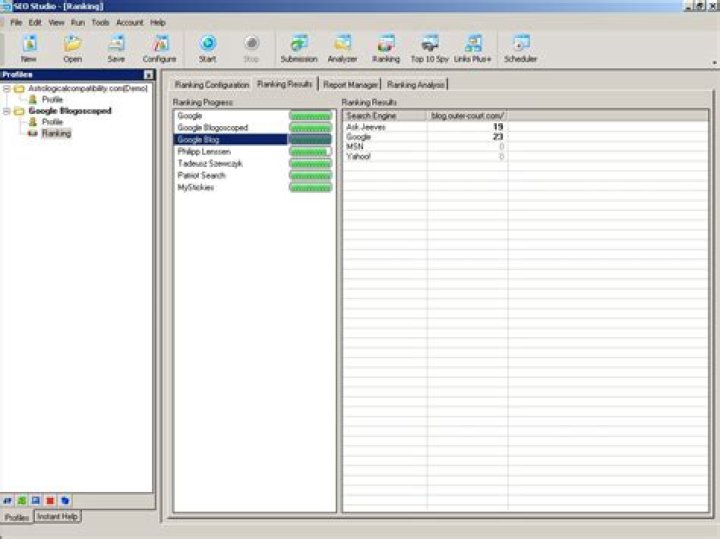This screenshot has width=720, height=539.
Task: Select Google Blogoscoped in Ranking Progress
Action: pos(213,128)
